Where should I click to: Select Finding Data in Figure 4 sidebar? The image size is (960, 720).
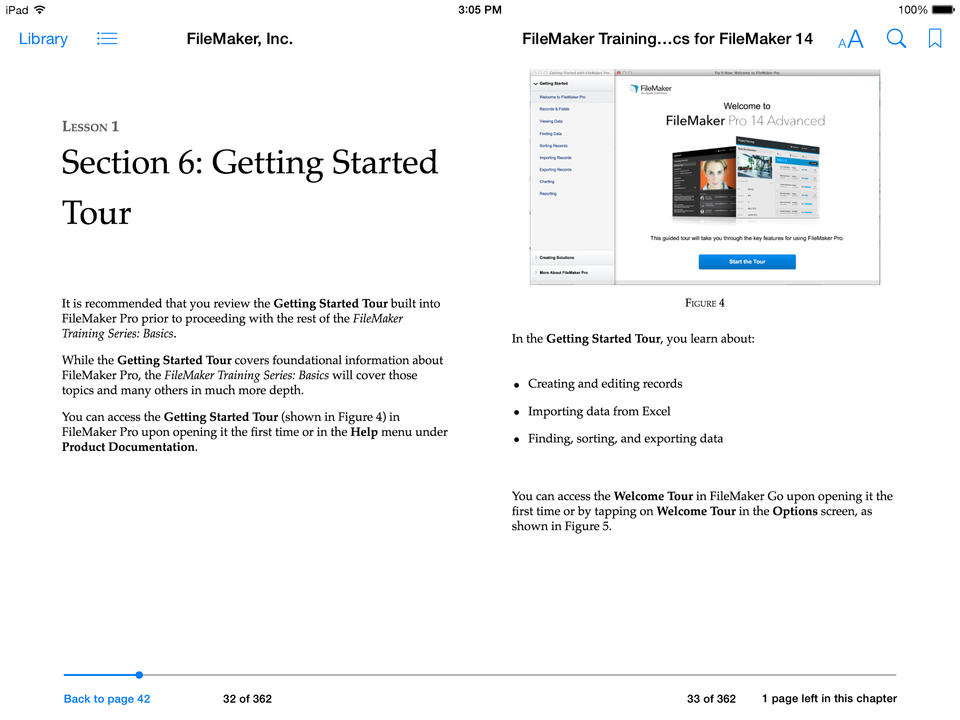pos(550,133)
